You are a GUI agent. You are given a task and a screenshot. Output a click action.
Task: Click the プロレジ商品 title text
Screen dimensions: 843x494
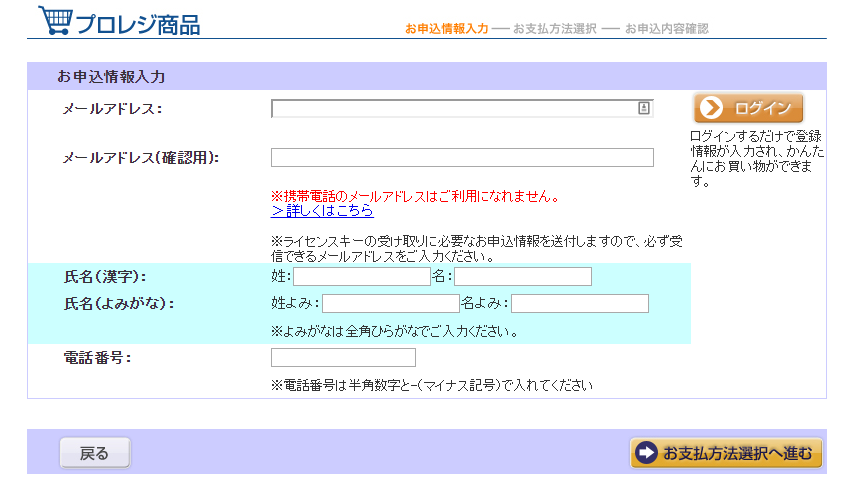coord(138,25)
